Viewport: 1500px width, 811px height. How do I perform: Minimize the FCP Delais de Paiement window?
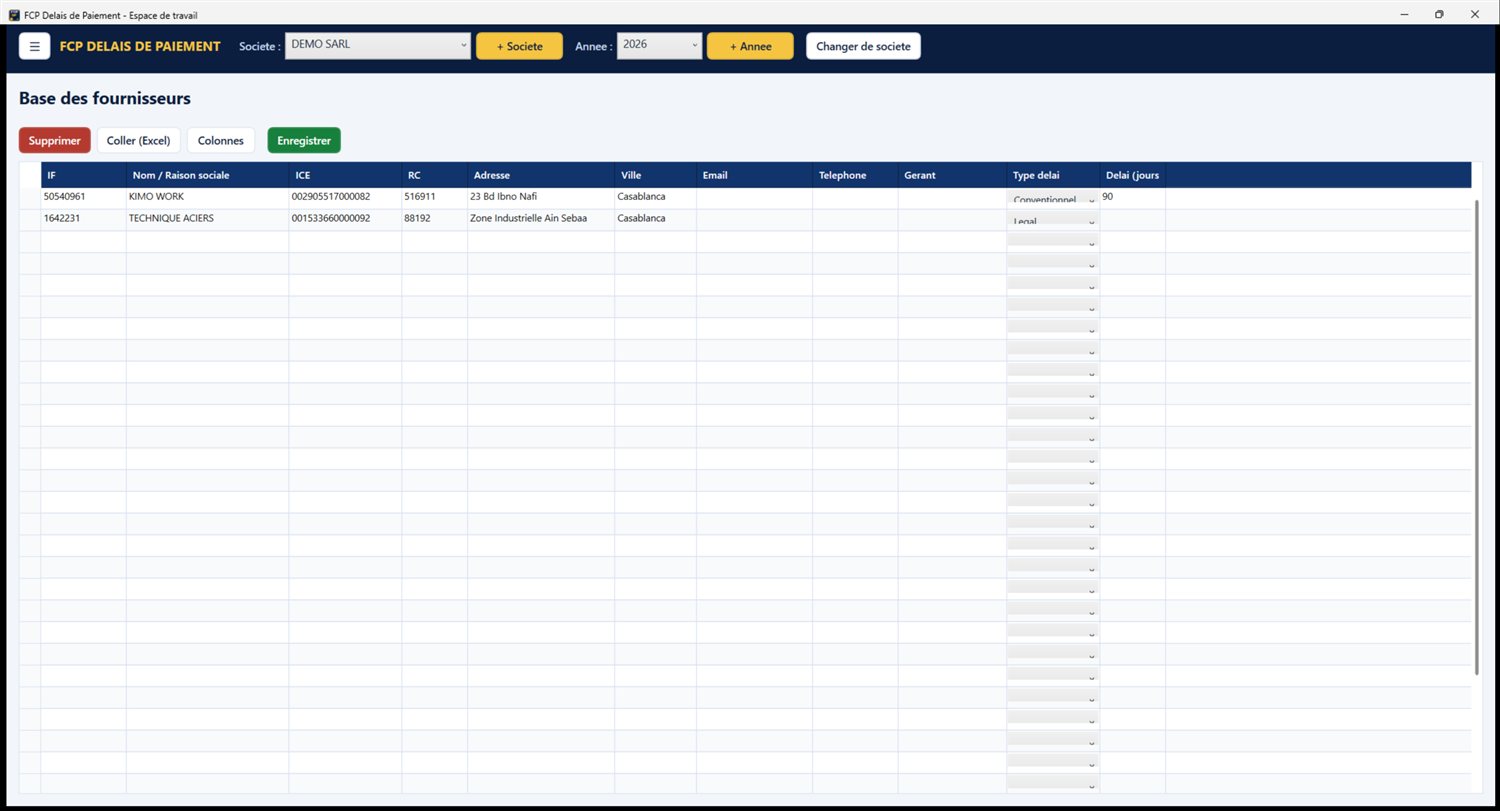[1405, 14]
